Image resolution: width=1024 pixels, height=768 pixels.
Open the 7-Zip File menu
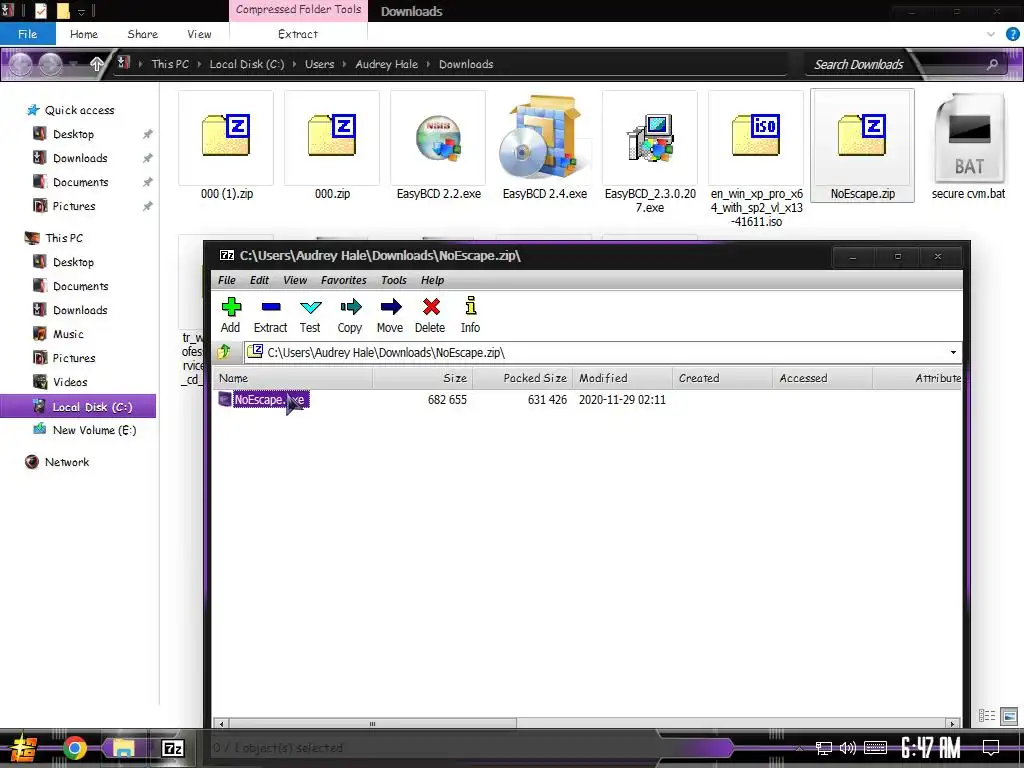[x=227, y=280]
